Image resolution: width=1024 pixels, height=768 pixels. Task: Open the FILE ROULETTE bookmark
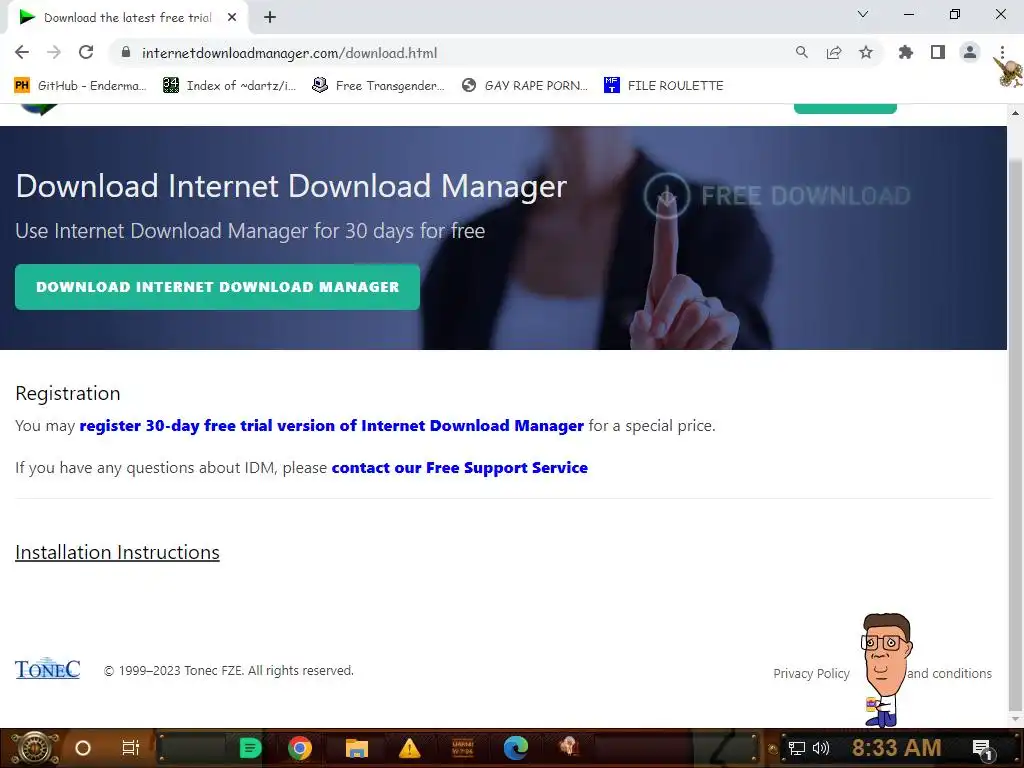664,86
